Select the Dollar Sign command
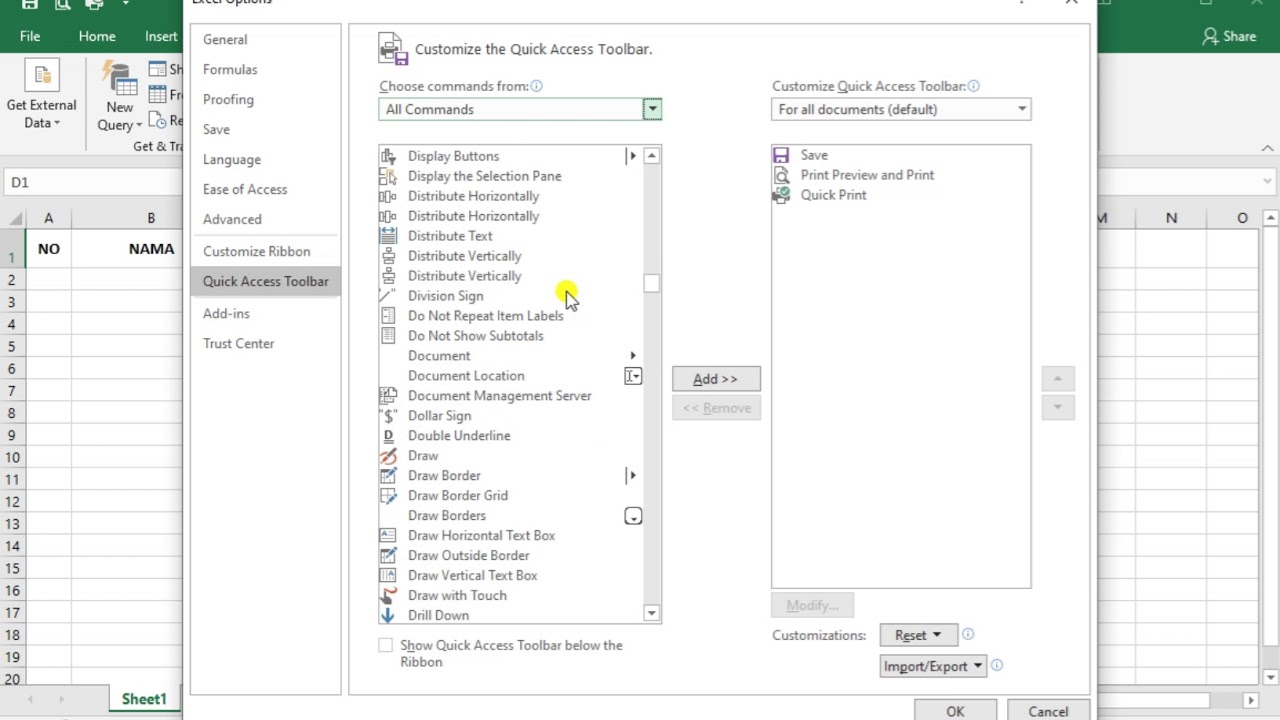The image size is (1280, 720). 510,416
